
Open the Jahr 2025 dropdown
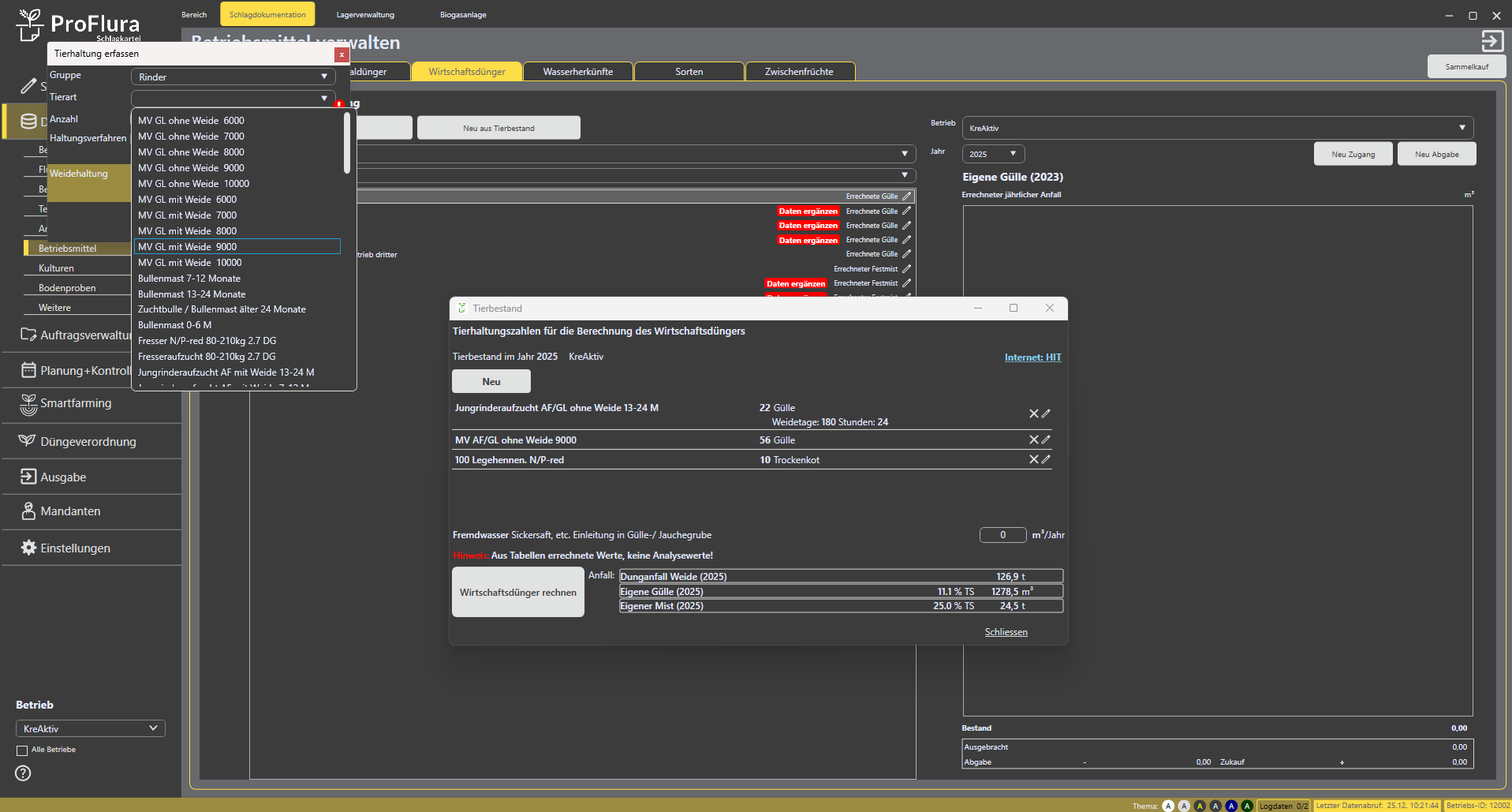[993, 154]
